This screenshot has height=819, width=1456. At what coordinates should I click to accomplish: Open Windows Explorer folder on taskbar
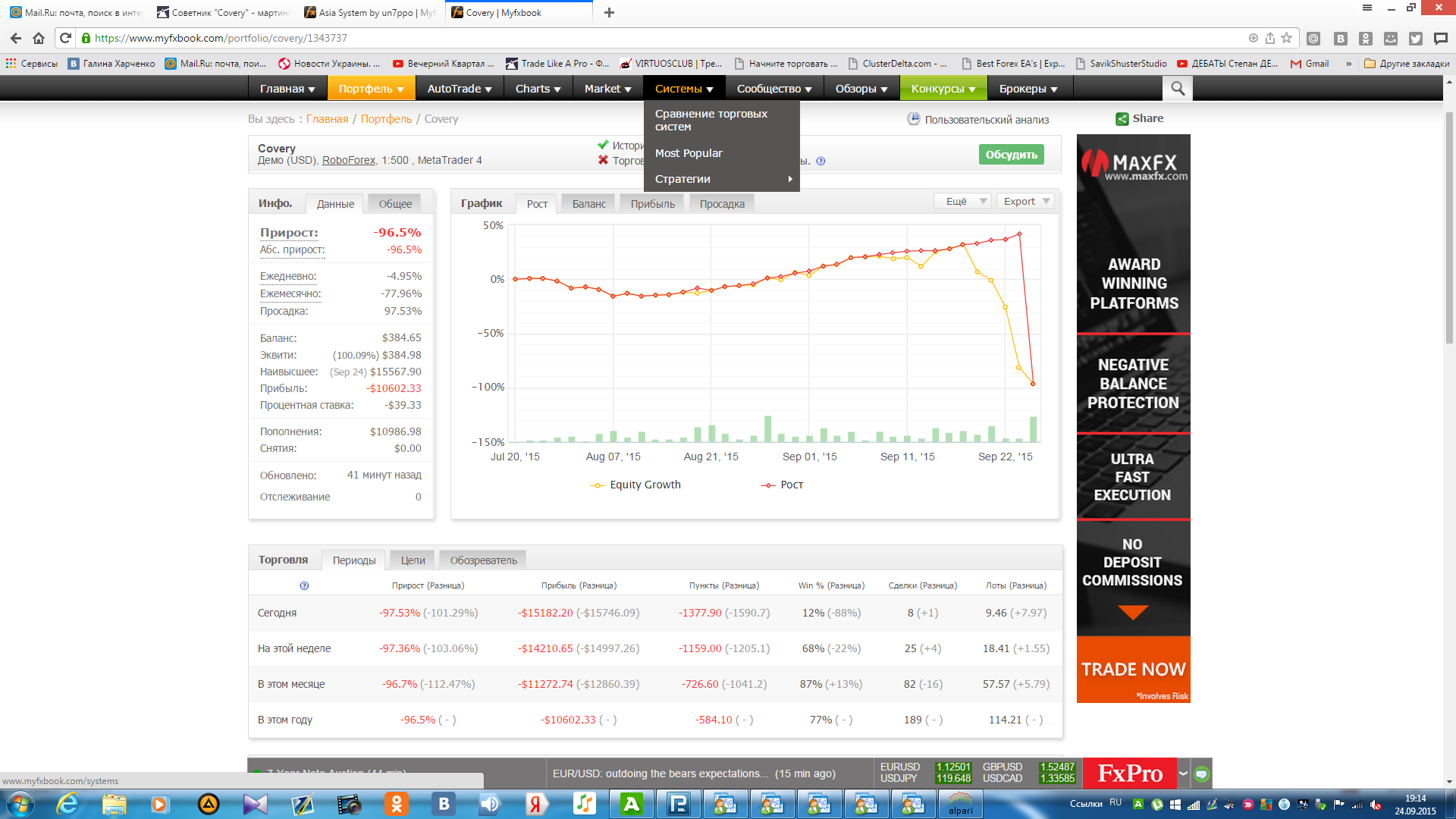point(115,804)
